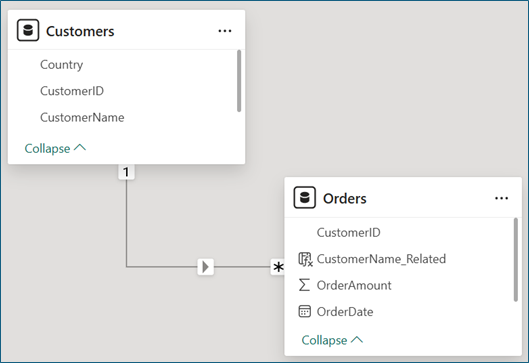Click the sigma icon beside OrderAmount
This screenshot has height=363, width=529.
304,285
